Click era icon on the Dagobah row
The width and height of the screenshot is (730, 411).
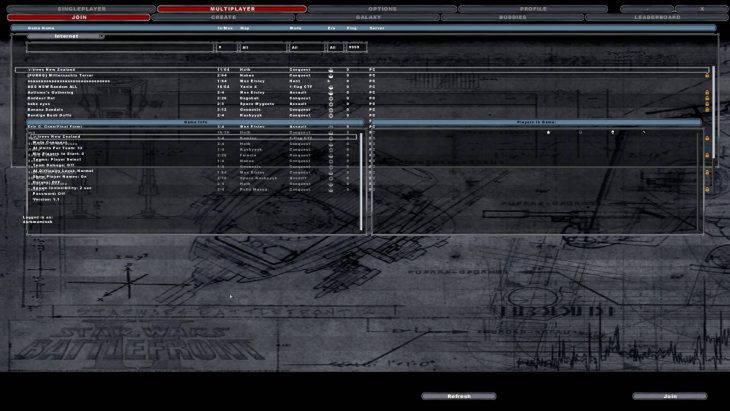331,98
